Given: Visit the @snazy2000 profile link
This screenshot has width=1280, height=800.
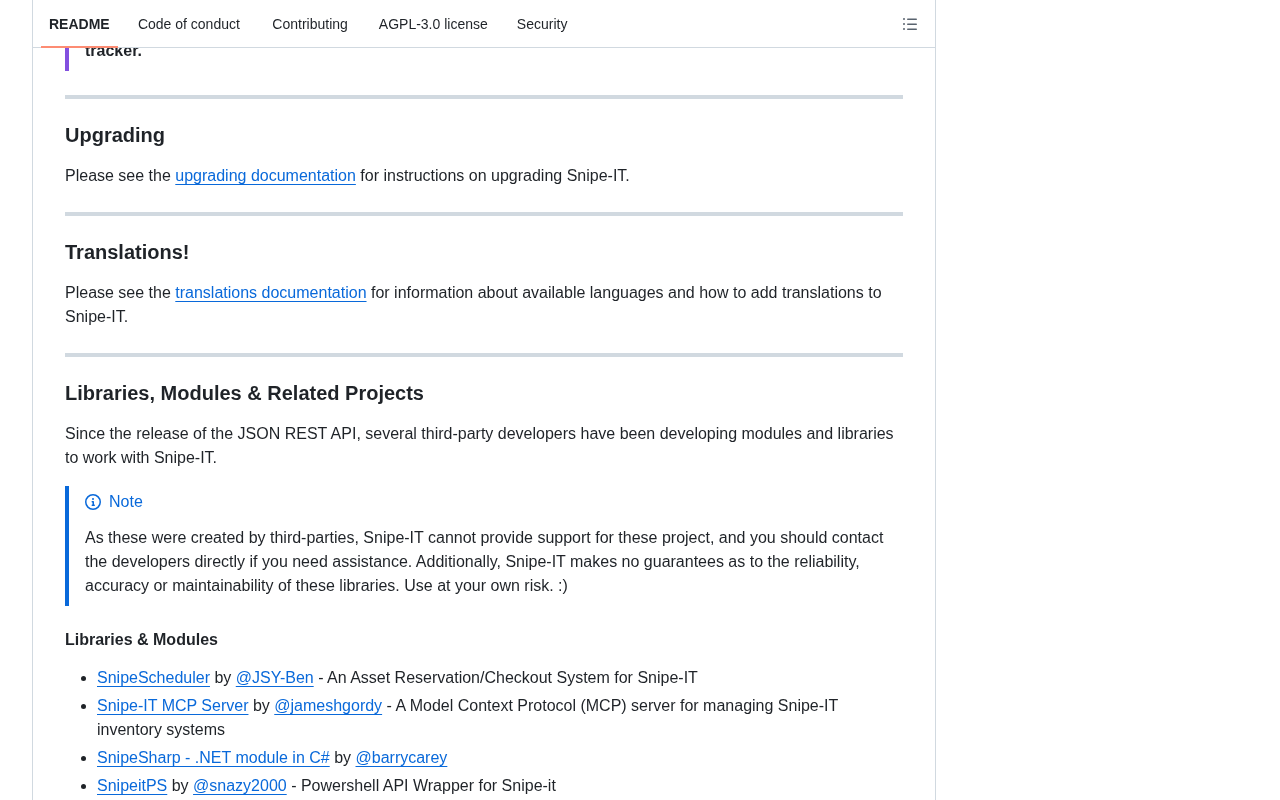Looking at the screenshot, I should [240, 786].
